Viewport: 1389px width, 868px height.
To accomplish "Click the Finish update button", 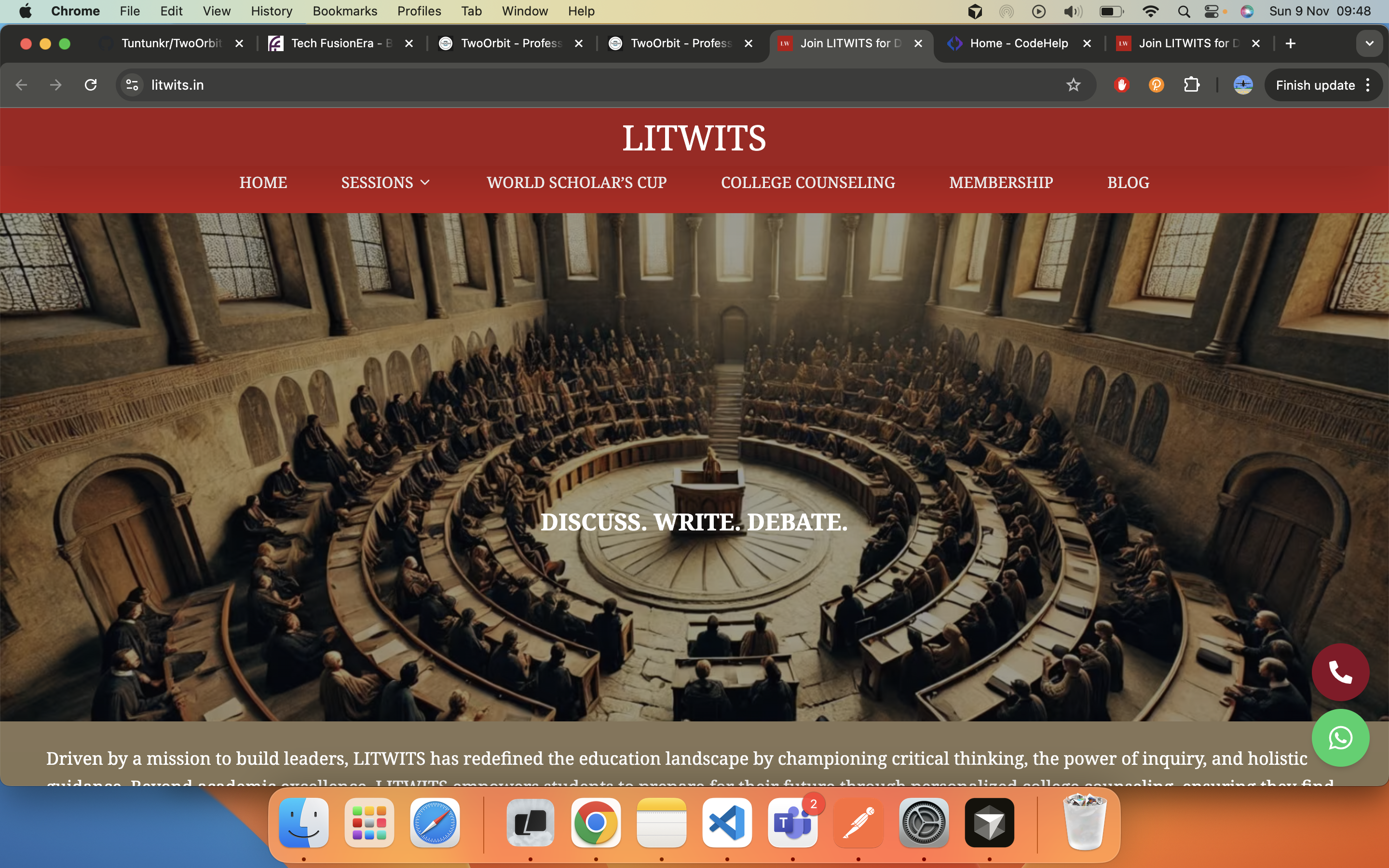I will pos(1315,84).
